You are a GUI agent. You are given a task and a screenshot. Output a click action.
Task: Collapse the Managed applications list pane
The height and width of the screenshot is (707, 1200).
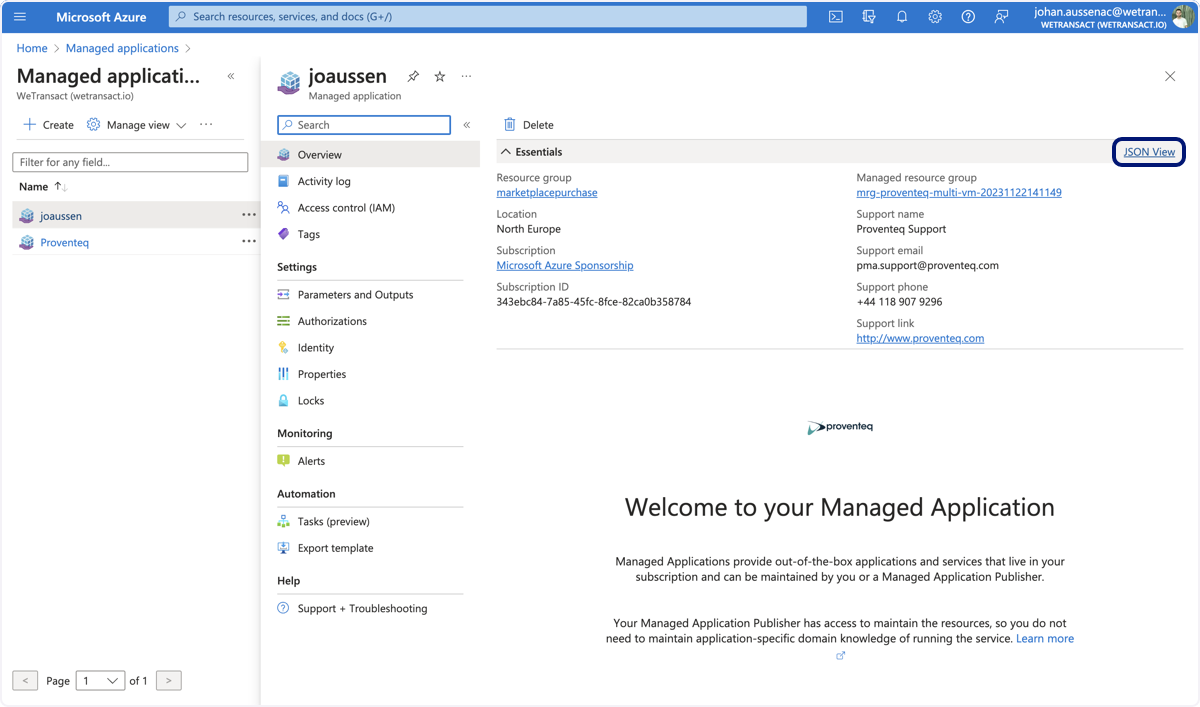click(x=231, y=76)
